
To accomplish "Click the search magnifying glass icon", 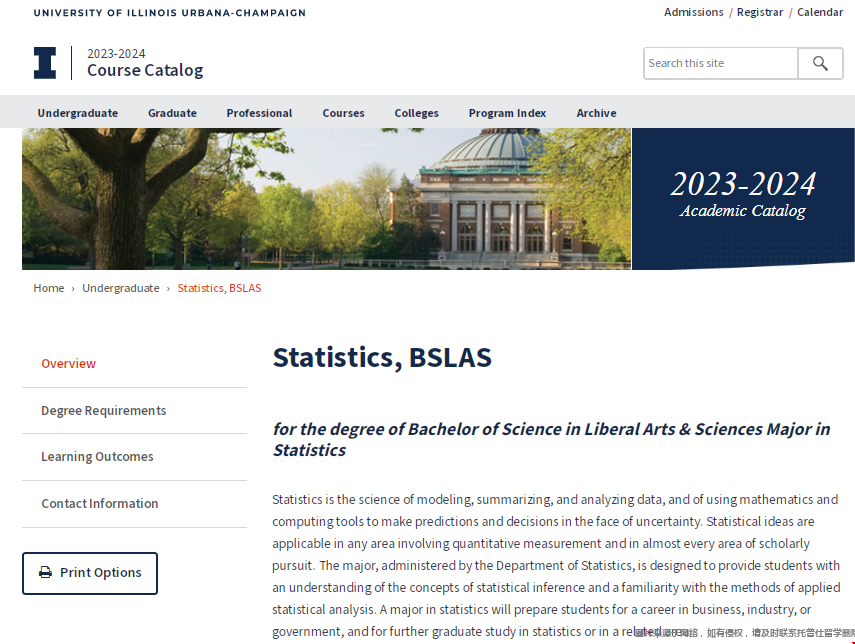I will pyautogui.click(x=820, y=63).
